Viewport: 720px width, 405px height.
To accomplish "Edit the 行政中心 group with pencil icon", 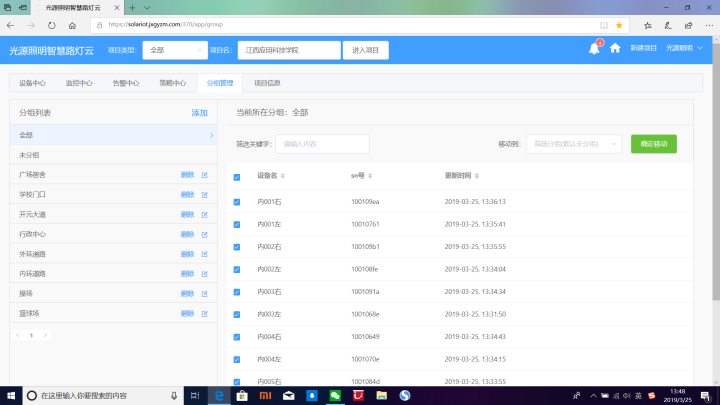I will [205, 234].
